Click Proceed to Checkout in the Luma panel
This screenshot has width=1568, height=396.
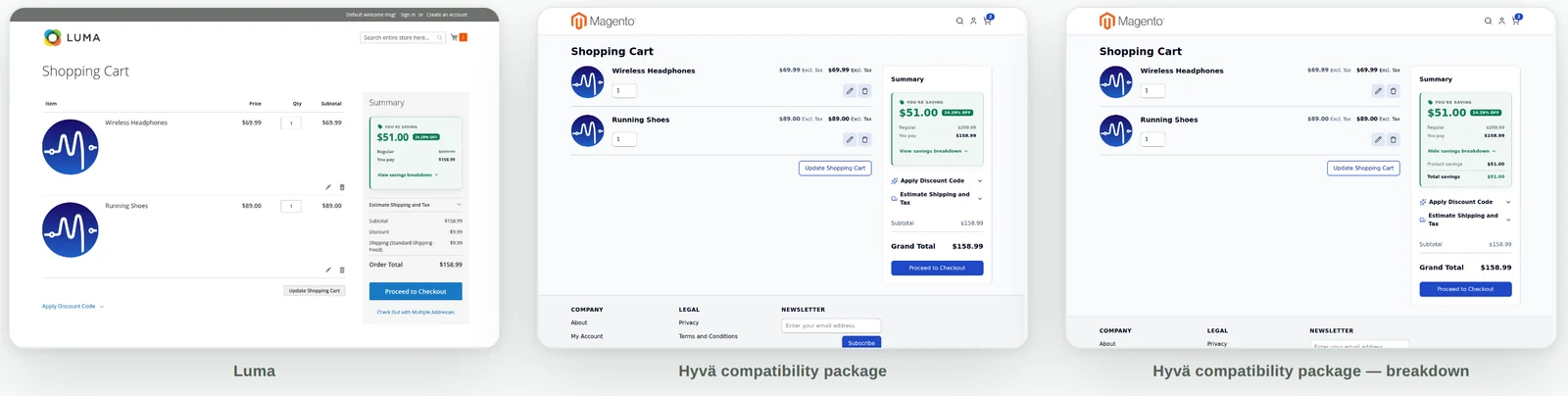coord(416,291)
